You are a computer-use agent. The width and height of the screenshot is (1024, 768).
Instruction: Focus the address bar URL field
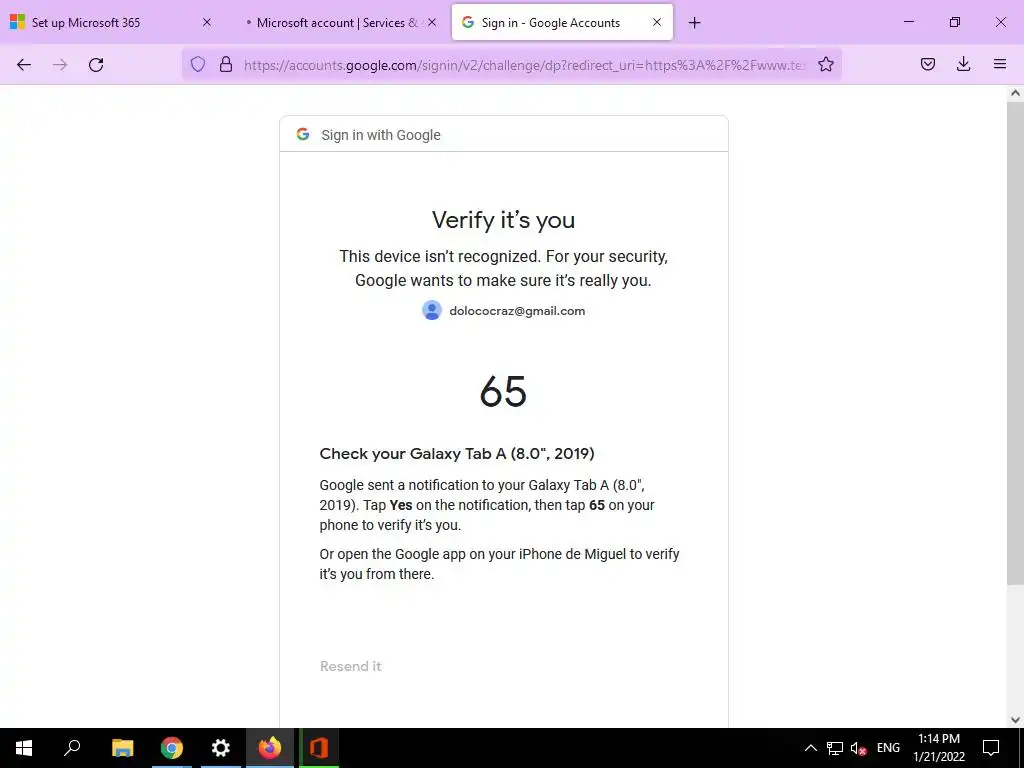pyautogui.click(x=524, y=65)
